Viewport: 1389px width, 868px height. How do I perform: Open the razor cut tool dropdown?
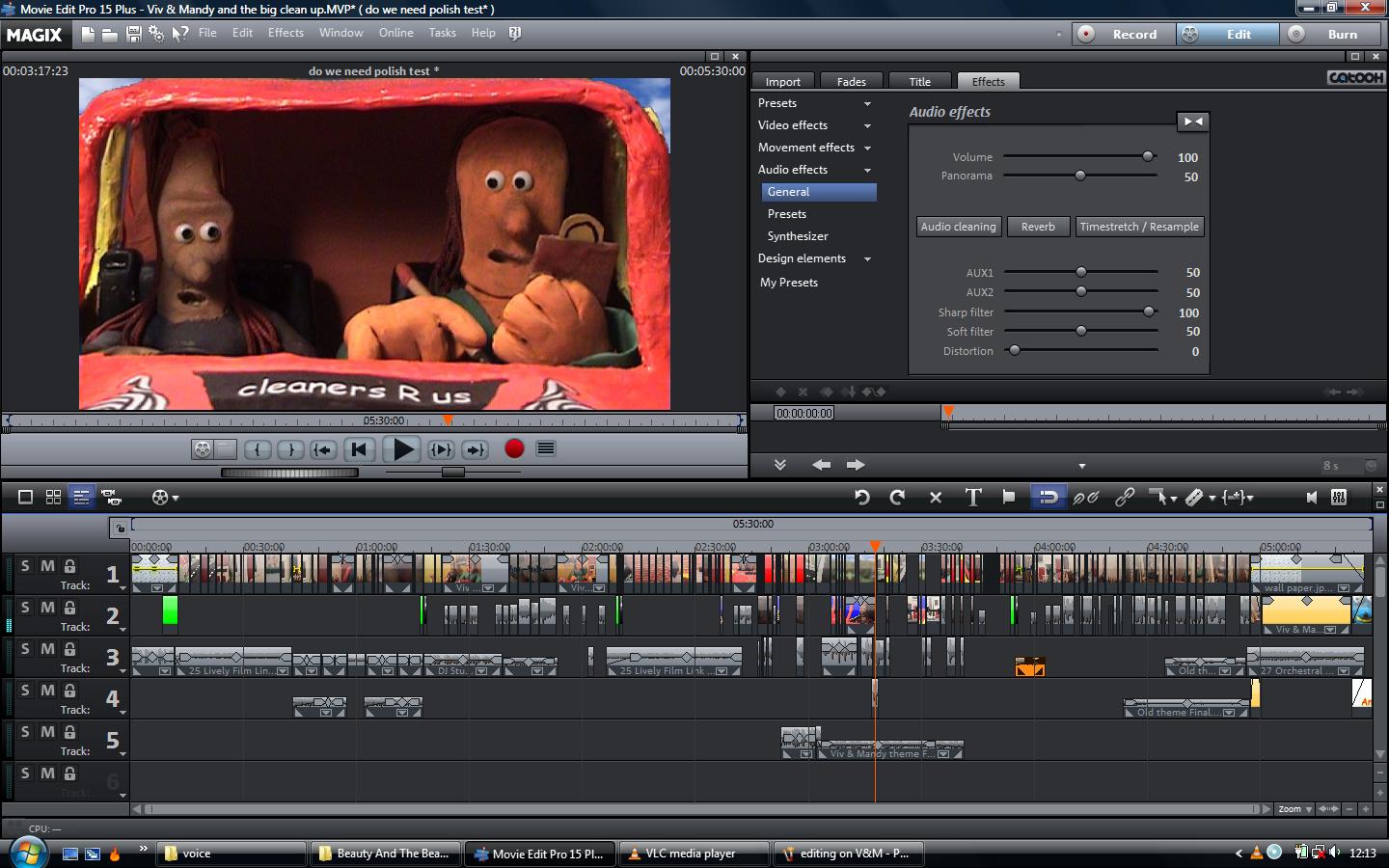pos(1212,499)
